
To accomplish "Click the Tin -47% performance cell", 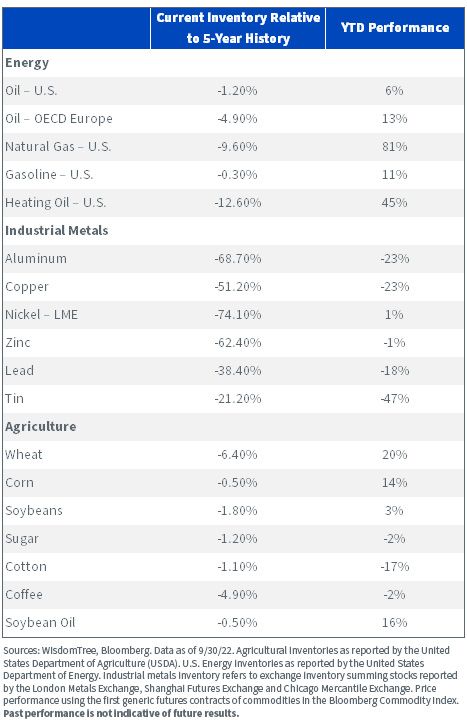I will point(394,399).
